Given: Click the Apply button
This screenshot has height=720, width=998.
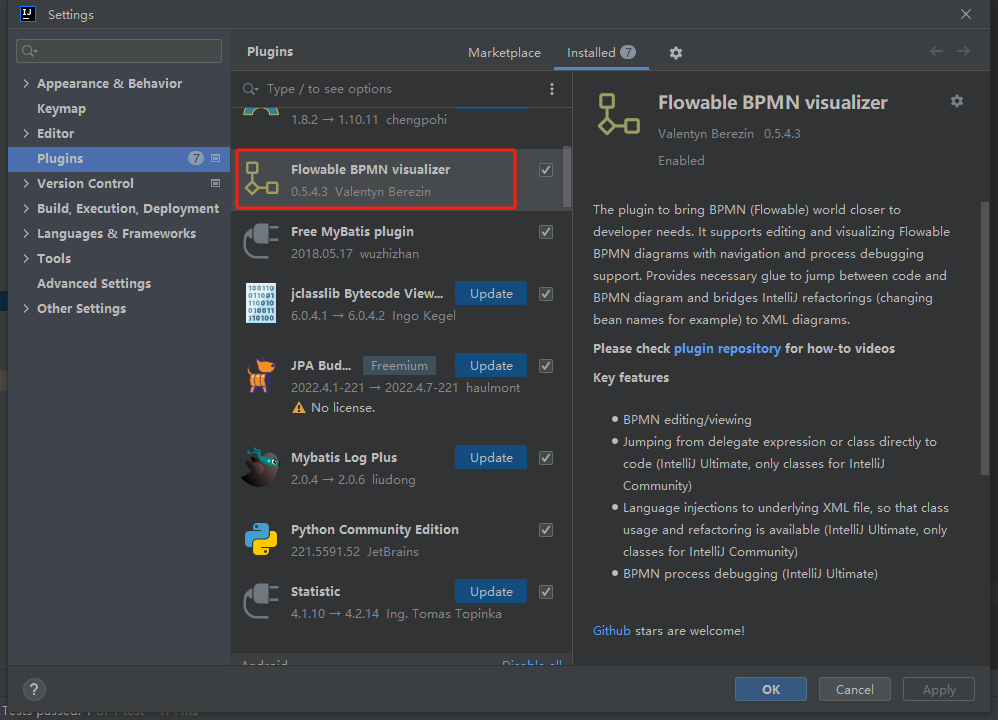Looking at the screenshot, I should tap(939, 689).
